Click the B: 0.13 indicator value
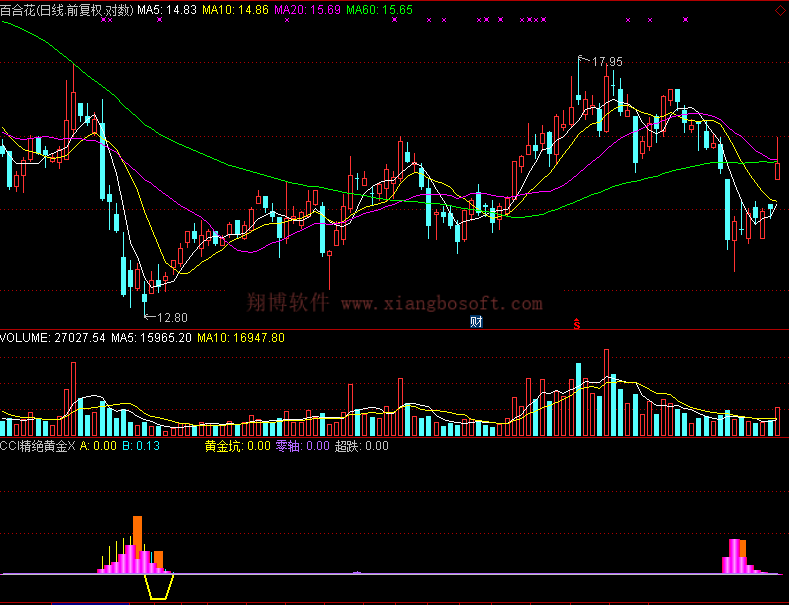 [141, 446]
